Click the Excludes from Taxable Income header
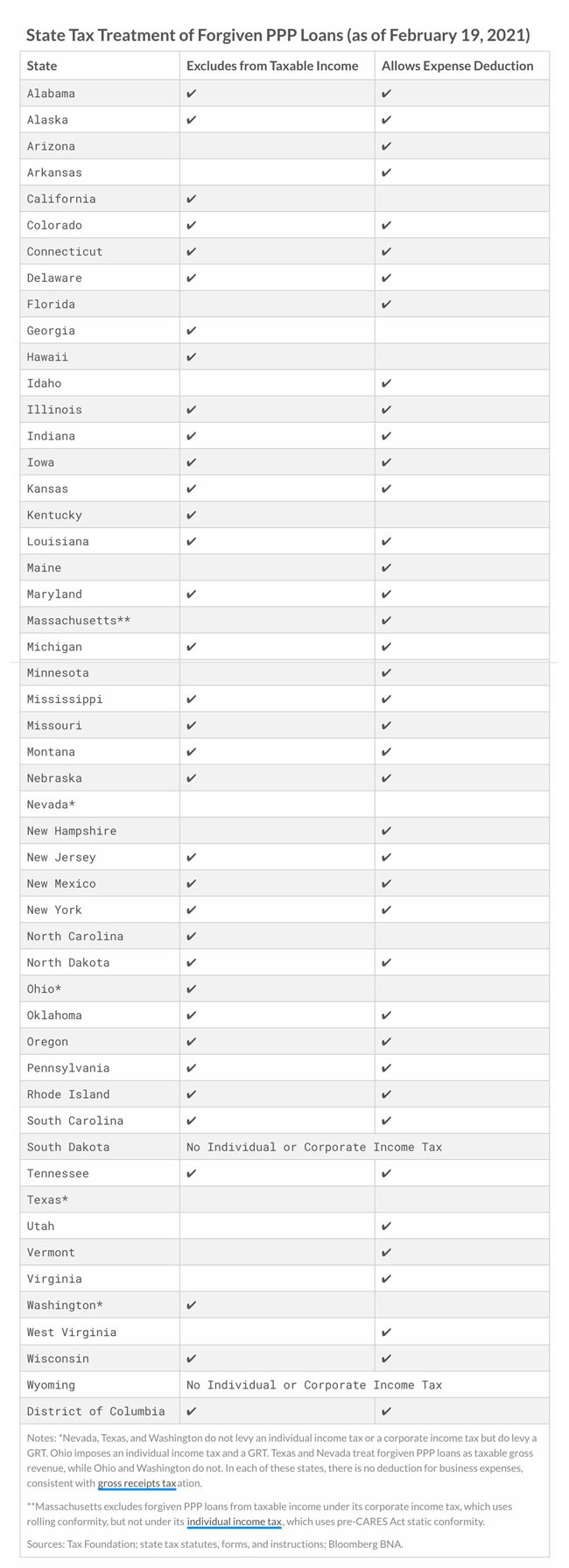The height and width of the screenshot is (1568, 569). point(272,66)
